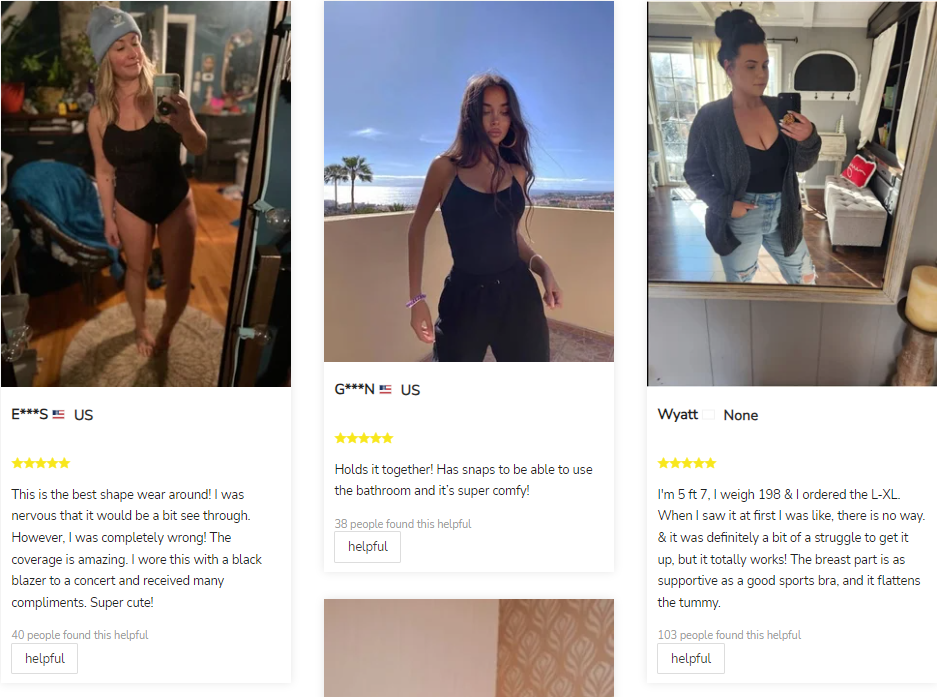Image resolution: width=937 pixels, height=697 pixels.
Task: Mark G***N's review as helpful
Action: tap(368, 546)
